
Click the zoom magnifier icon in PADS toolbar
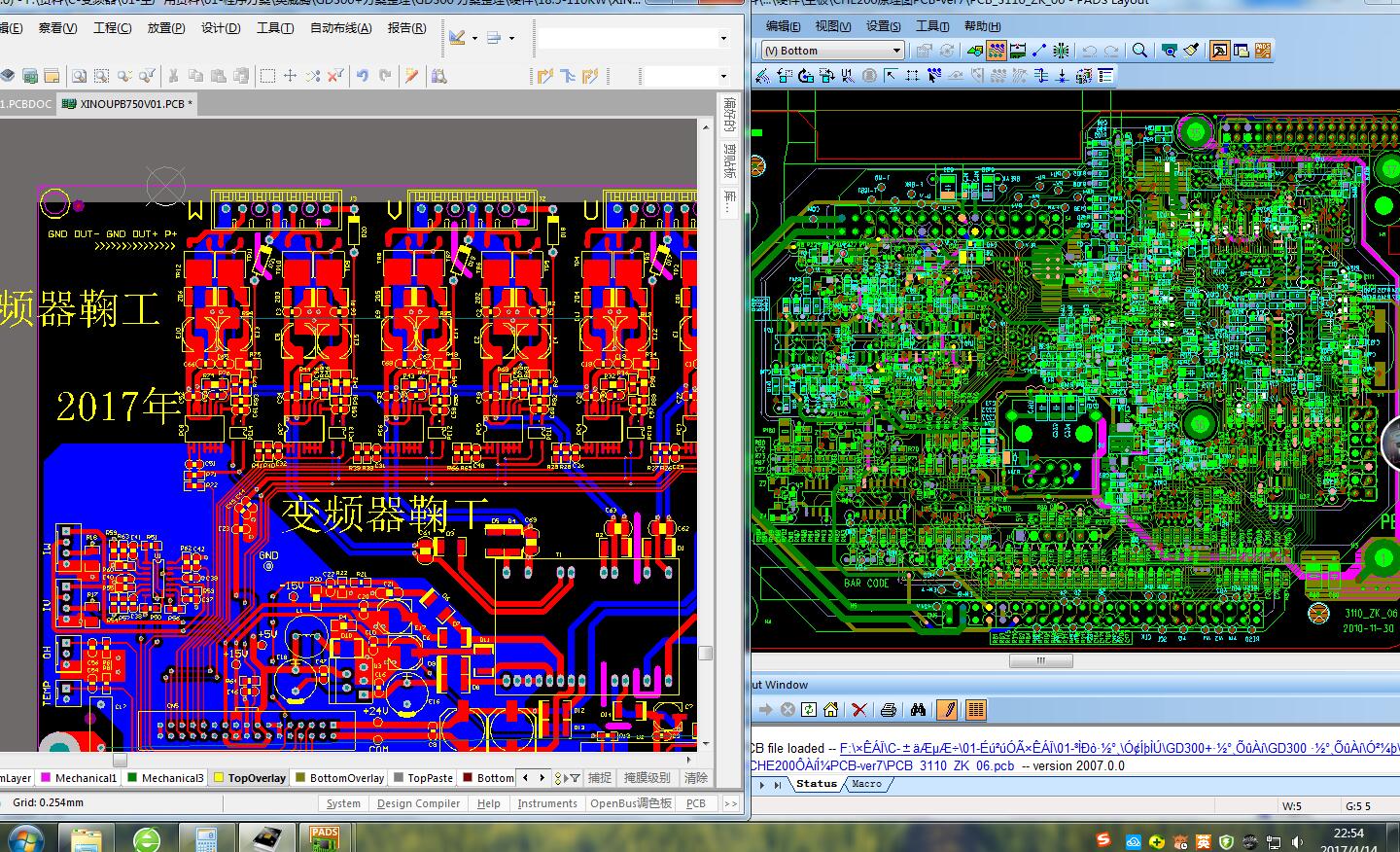click(1139, 51)
